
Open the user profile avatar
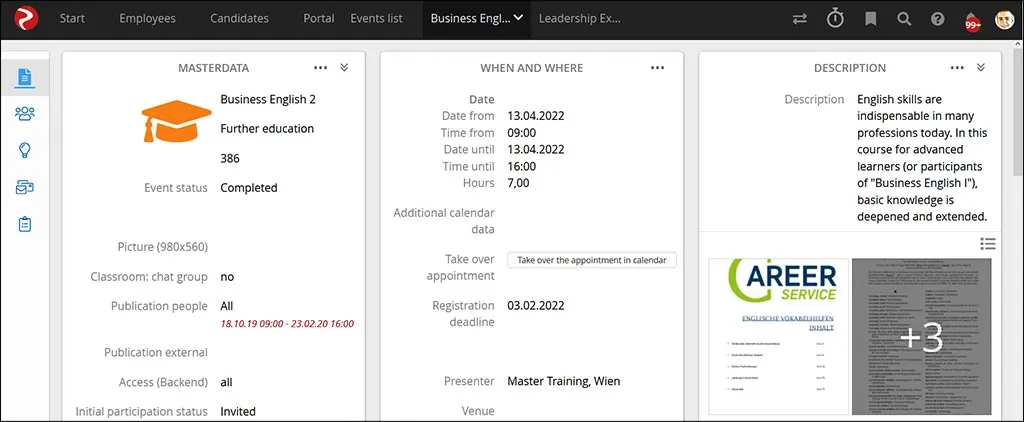pos(1004,19)
